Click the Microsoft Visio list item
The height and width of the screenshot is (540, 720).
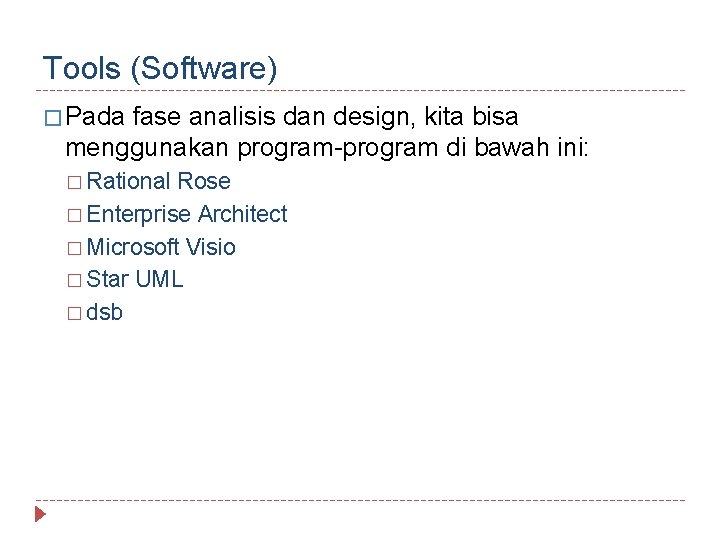point(161,247)
